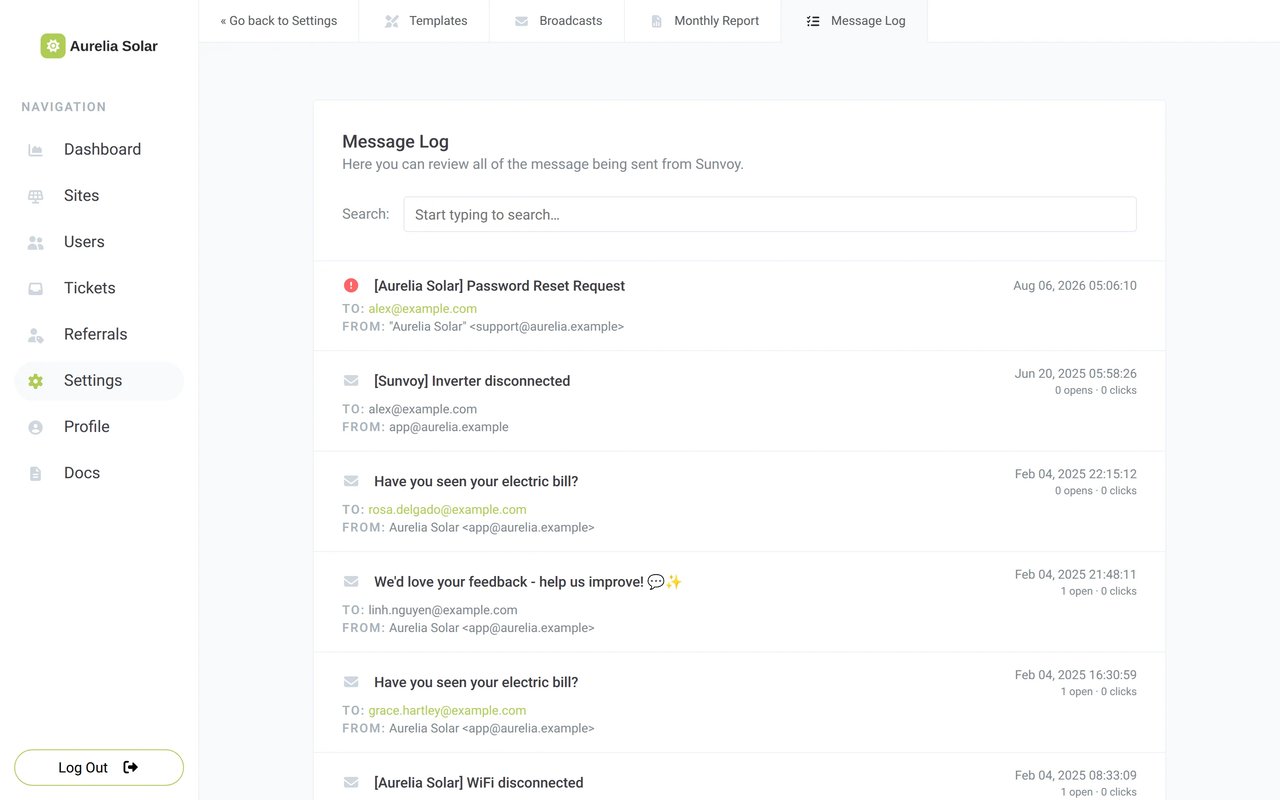Viewport: 1280px width, 800px height.
Task: Click 'app@aurelia.example' sender of Inverter message
Action: coord(449,427)
